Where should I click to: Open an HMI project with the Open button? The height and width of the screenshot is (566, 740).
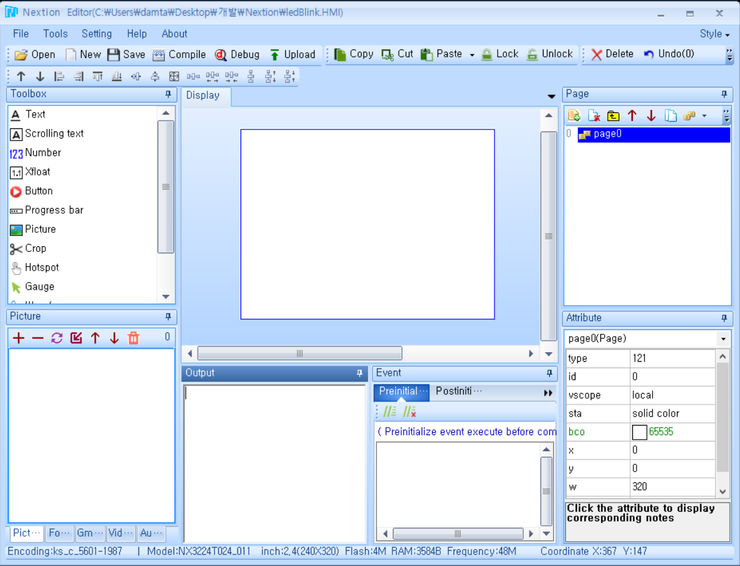[35, 55]
